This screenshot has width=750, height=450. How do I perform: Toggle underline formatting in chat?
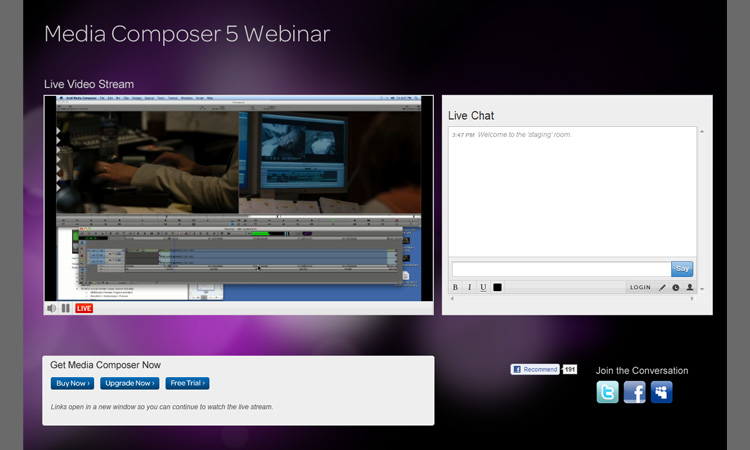click(x=483, y=287)
